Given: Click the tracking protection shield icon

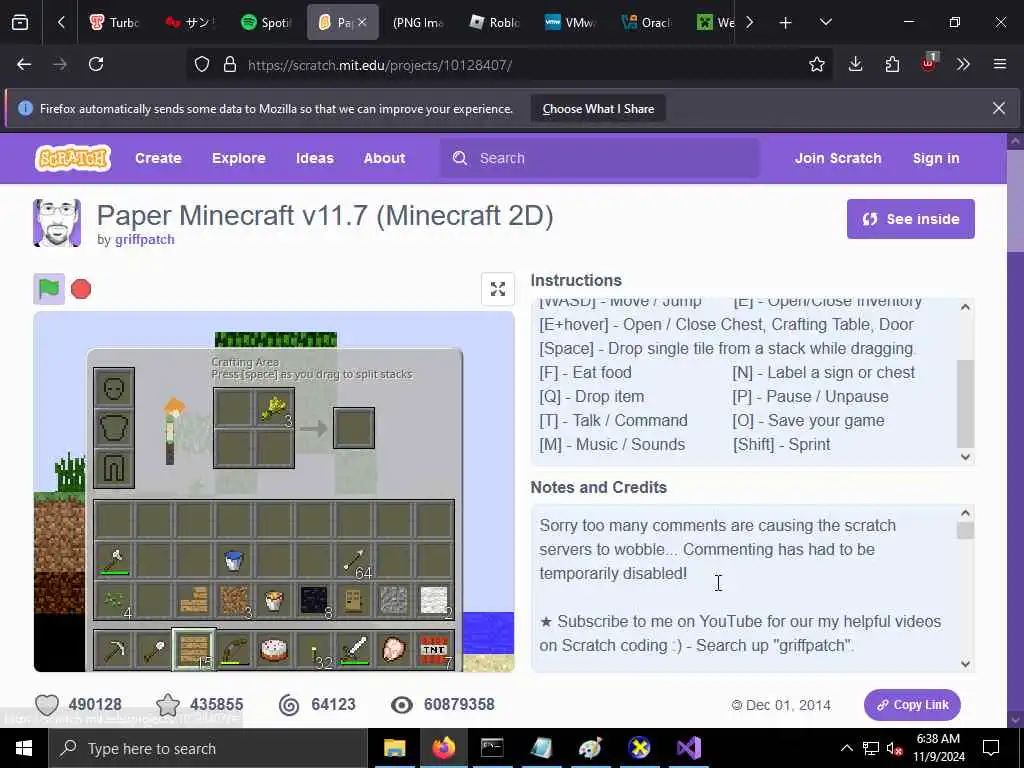Looking at the screenshot, I should (202, 65).
